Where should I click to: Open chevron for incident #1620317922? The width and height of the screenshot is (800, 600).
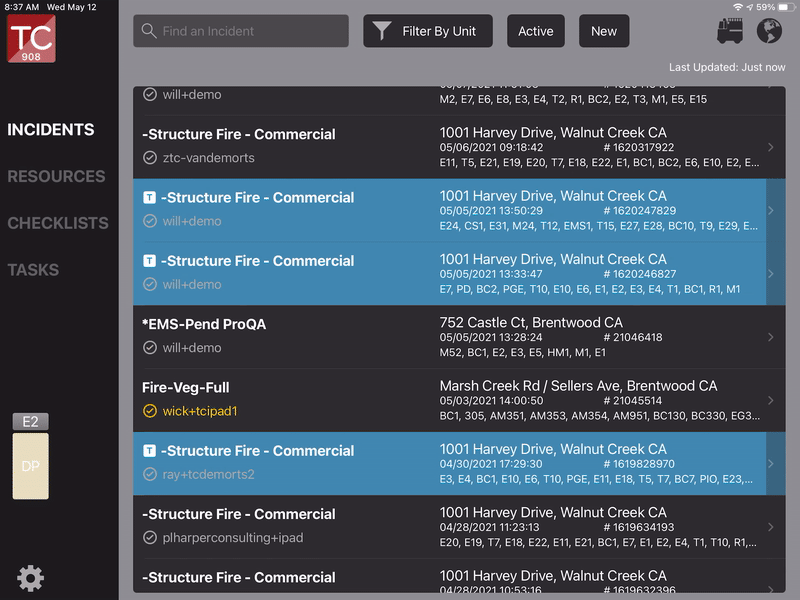[x=770, y=147]
